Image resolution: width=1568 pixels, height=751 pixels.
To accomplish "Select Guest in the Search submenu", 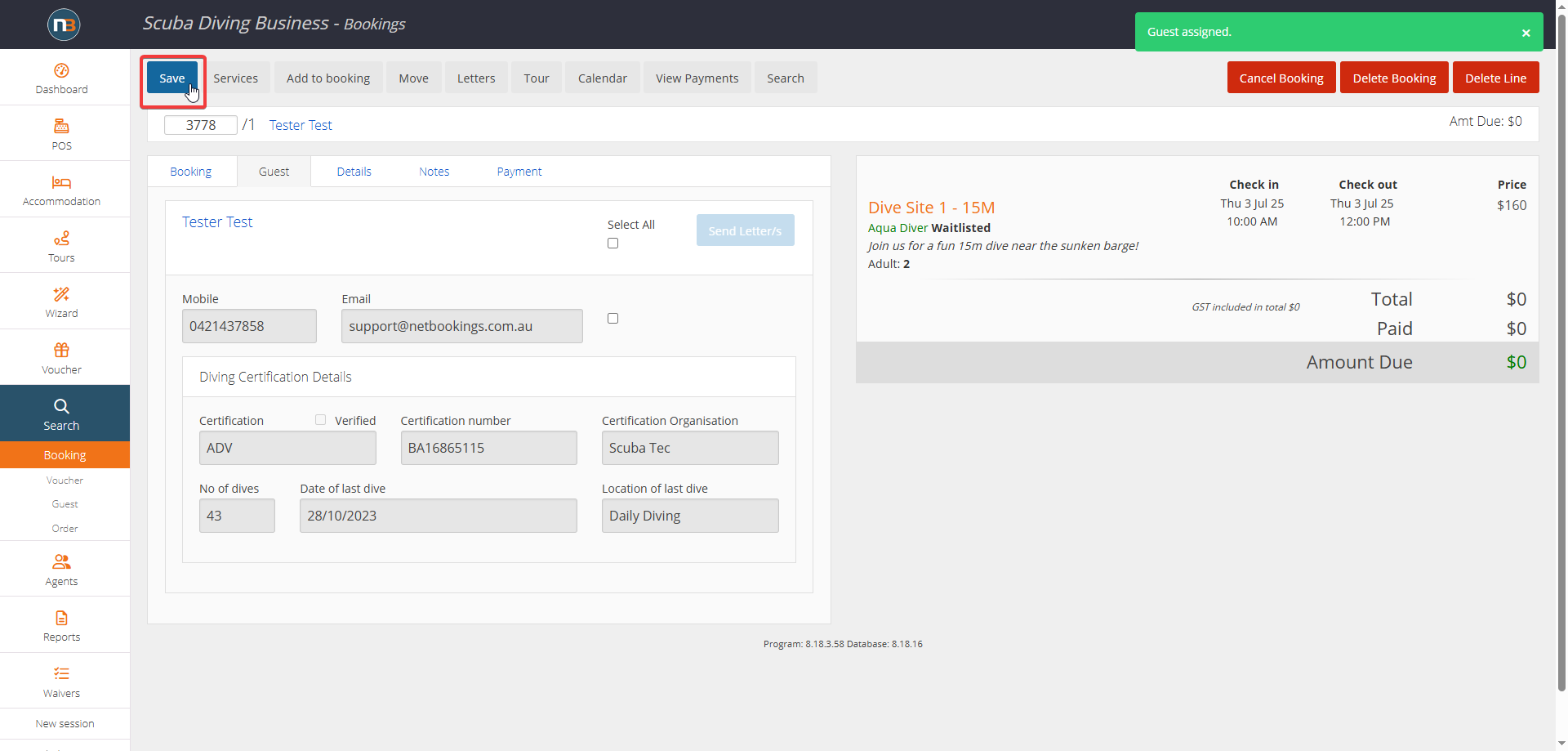I will pyautogui.click(x=65, y=504).
